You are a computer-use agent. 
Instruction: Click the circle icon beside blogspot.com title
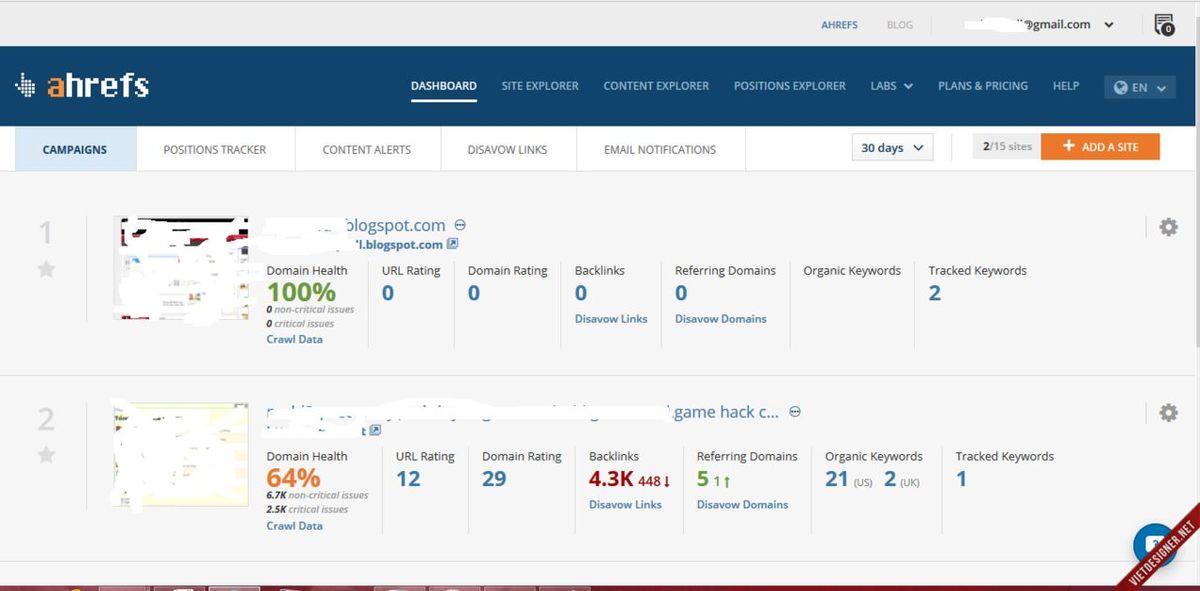(460, 225)
